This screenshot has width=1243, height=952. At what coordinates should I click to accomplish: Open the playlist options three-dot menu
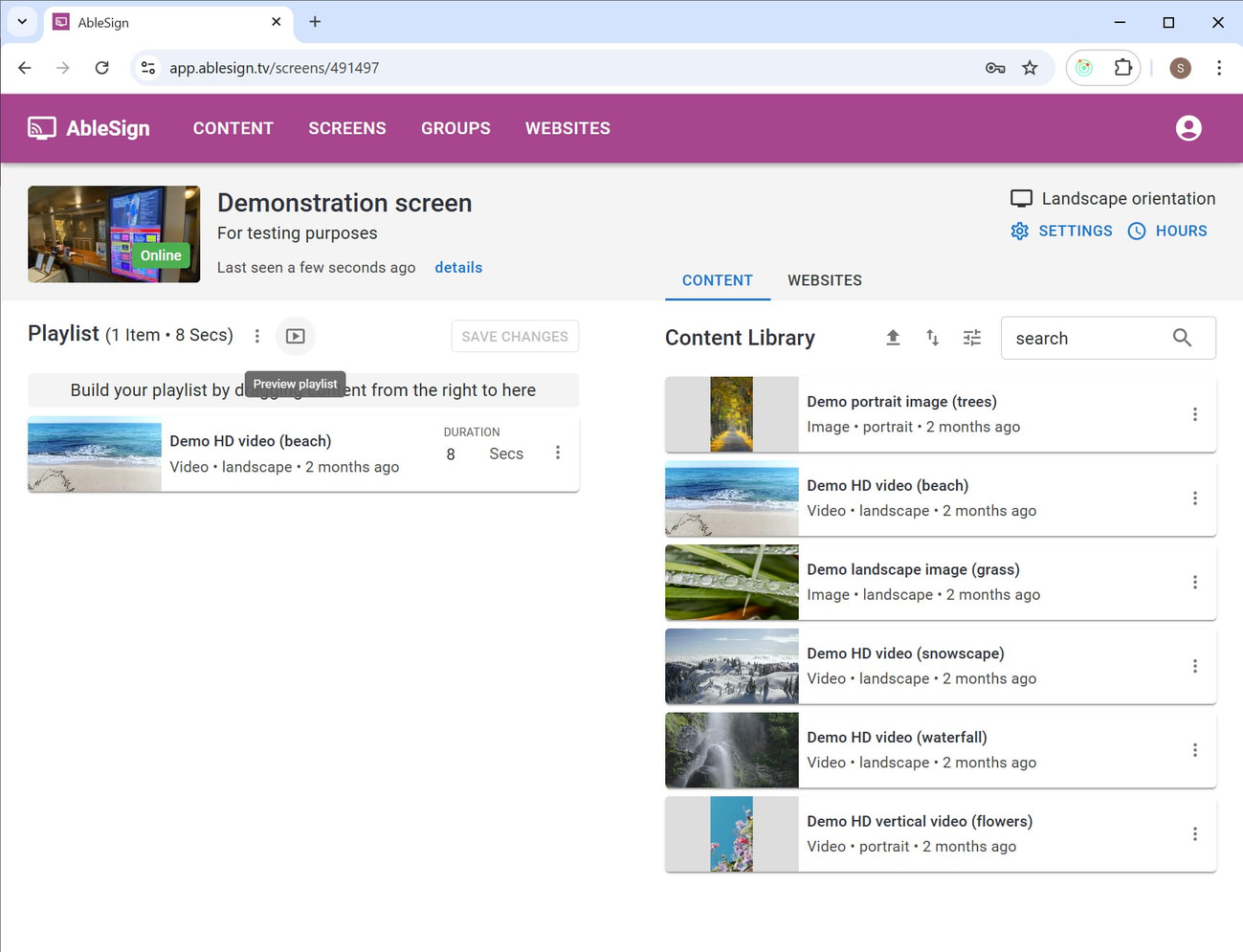[x=256, y=336]
